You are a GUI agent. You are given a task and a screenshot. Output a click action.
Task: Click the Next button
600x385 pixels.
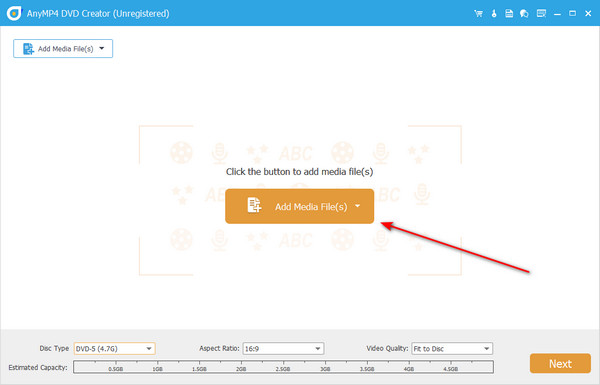tap(560, 364)
